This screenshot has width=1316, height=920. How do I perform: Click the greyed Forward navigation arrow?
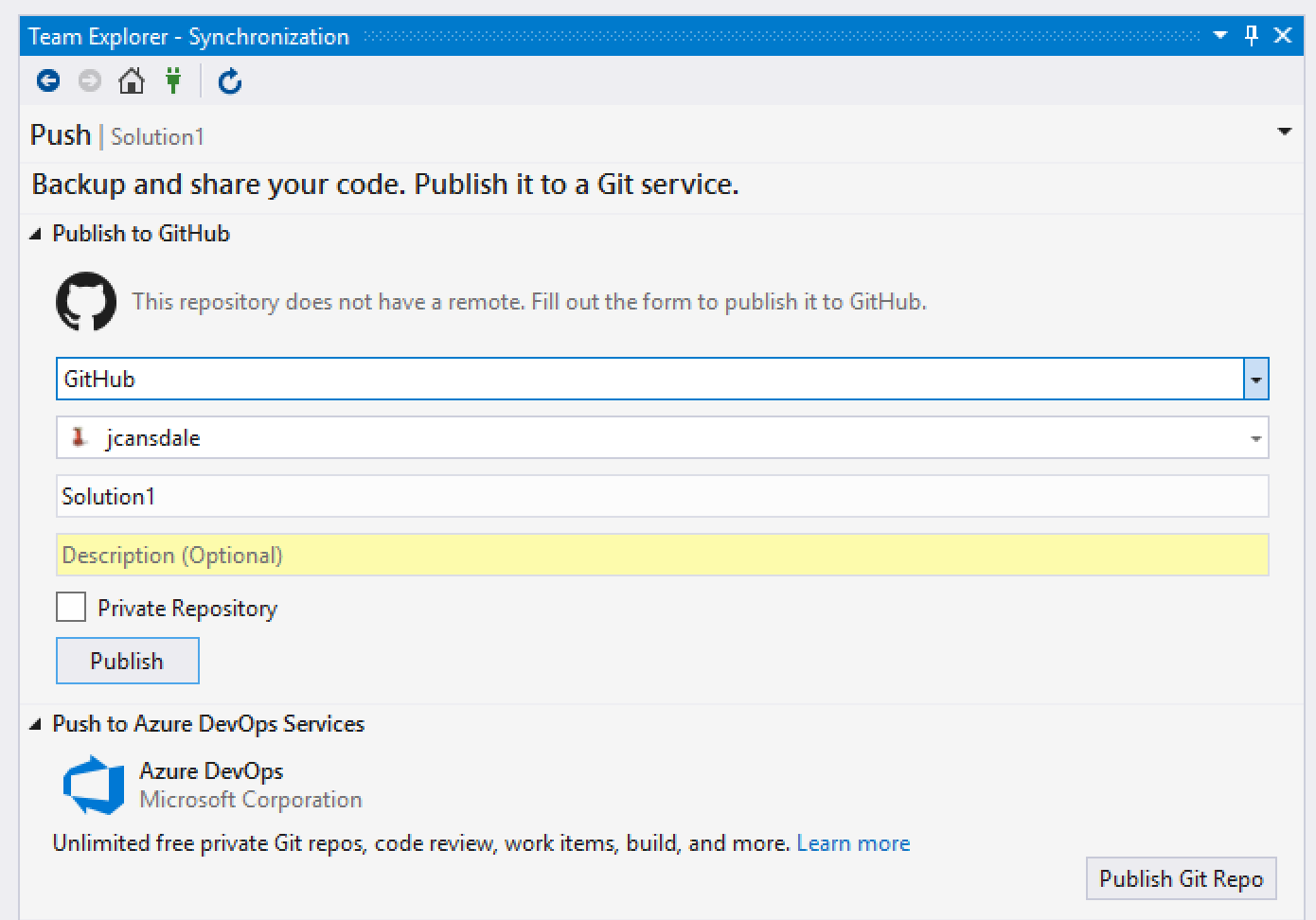[x=90, y=81]
